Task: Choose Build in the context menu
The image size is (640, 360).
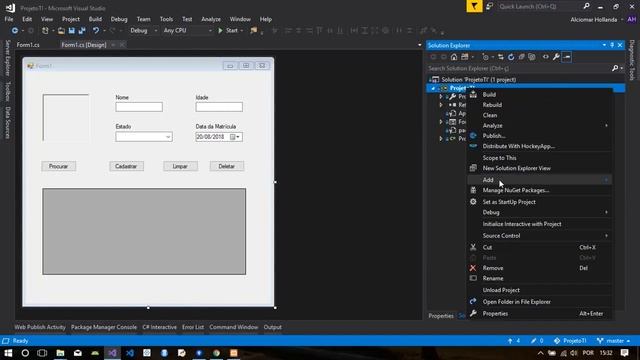Action: (539, 95)
